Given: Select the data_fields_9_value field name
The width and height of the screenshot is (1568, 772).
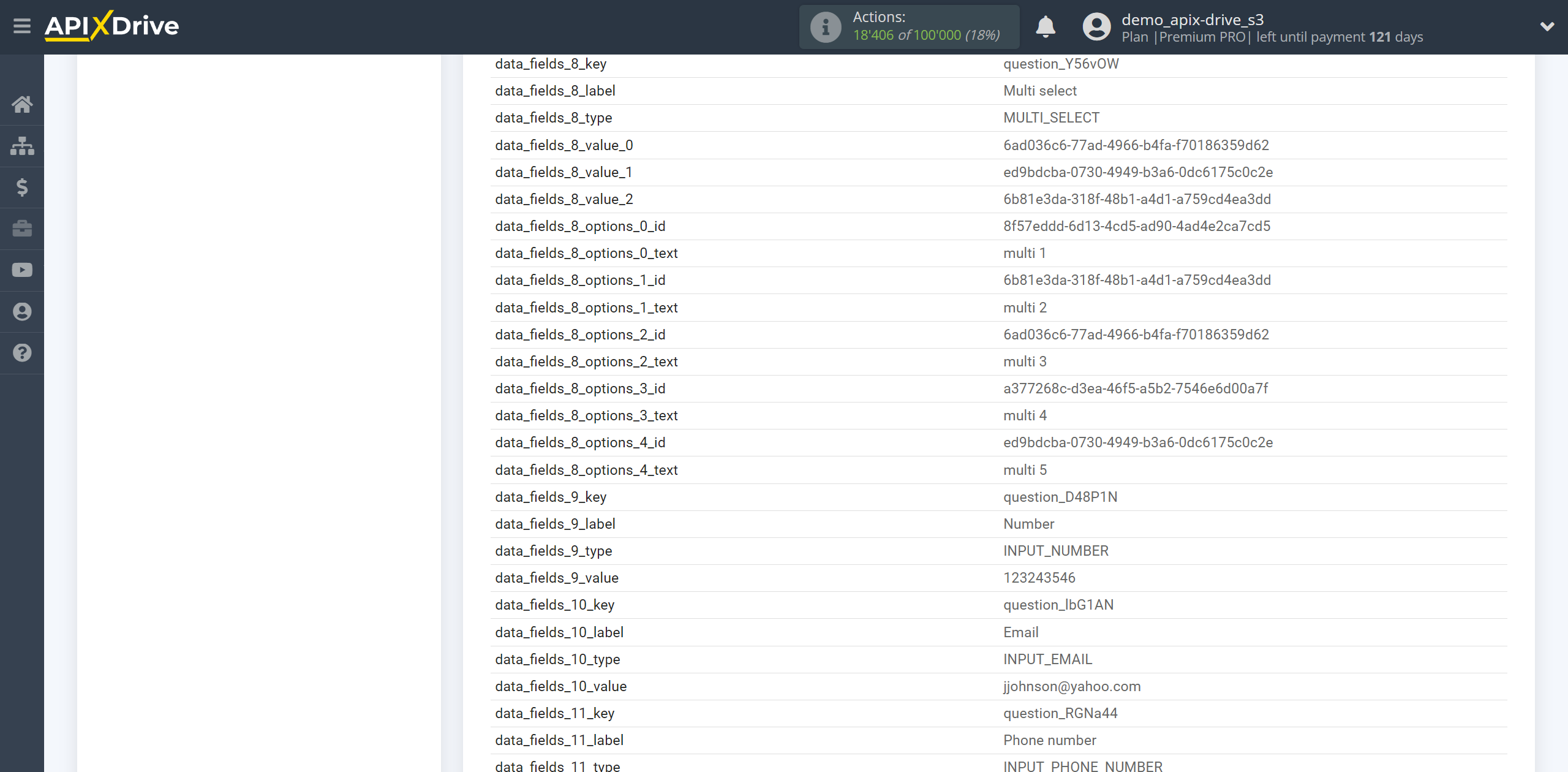Looking at the screenshot, I should point(557,578).
